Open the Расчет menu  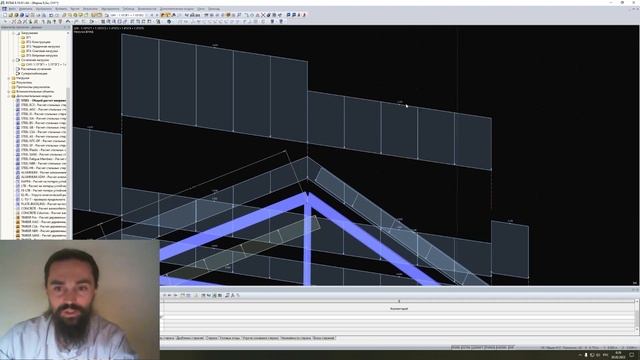[75, 9]
